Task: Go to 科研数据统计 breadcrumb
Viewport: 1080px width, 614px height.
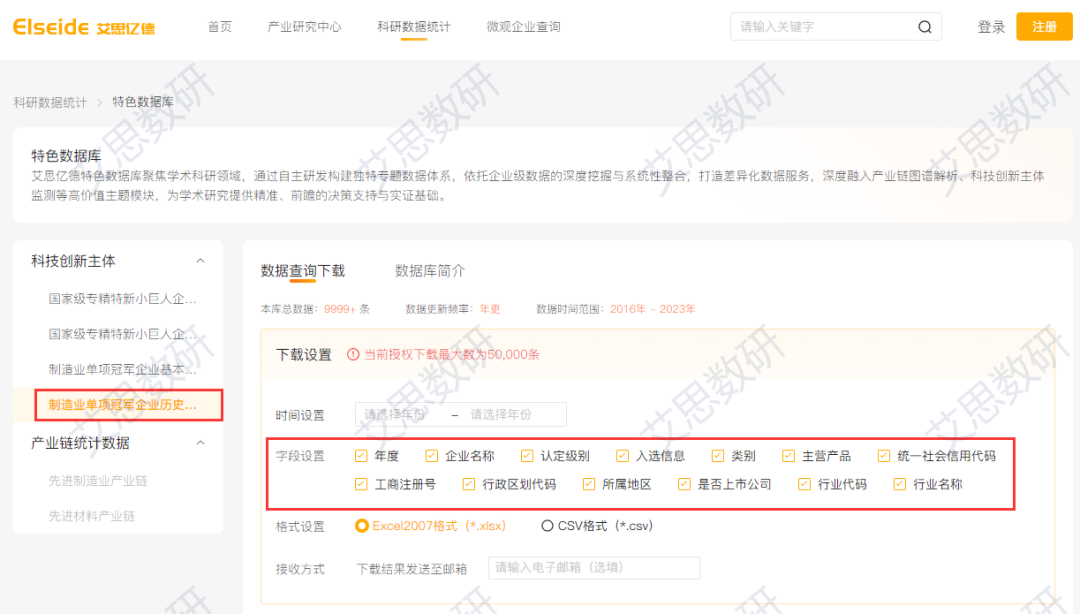Action: tap(50, 102)
